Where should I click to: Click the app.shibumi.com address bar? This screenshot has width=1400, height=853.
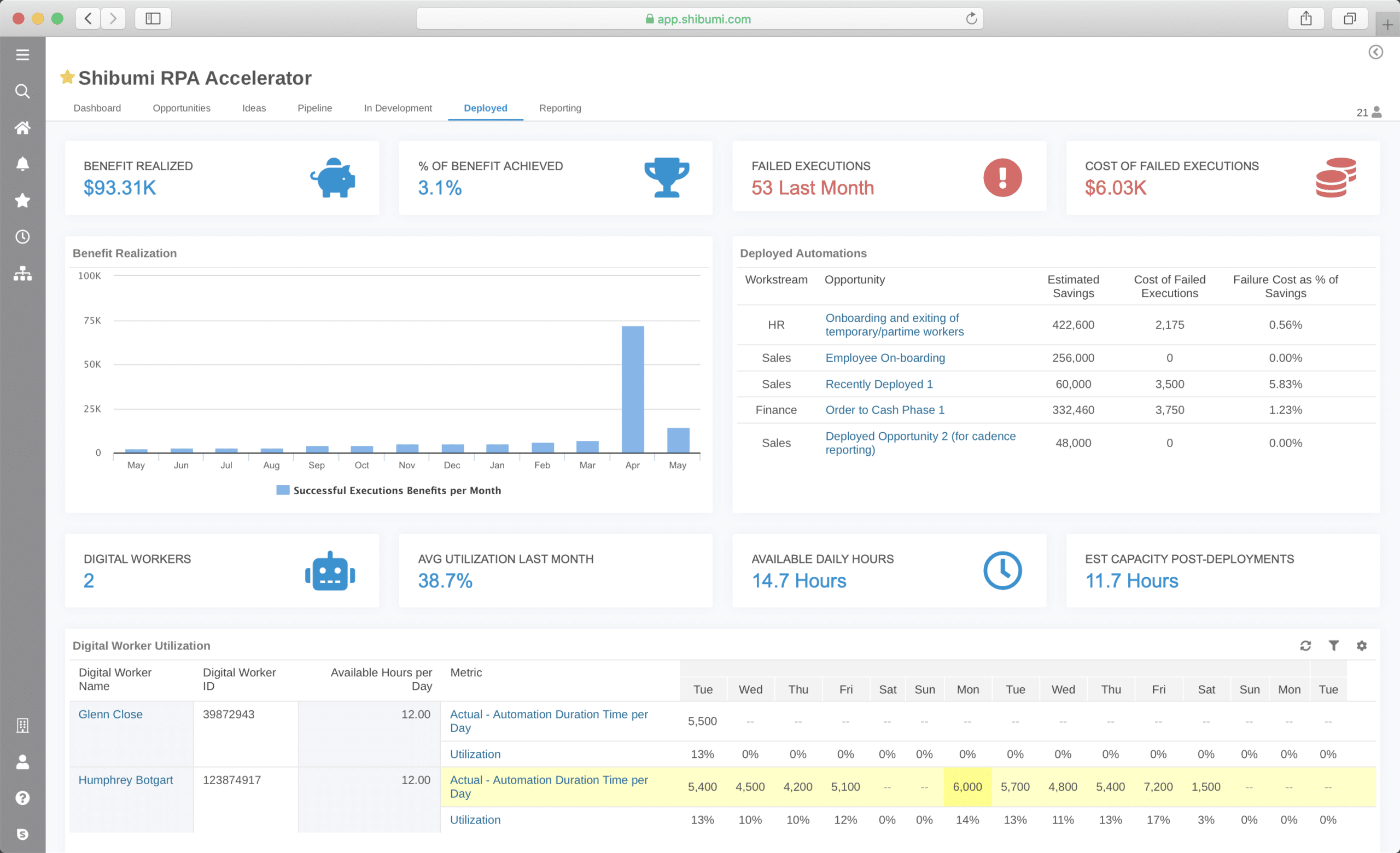(699, 19)
